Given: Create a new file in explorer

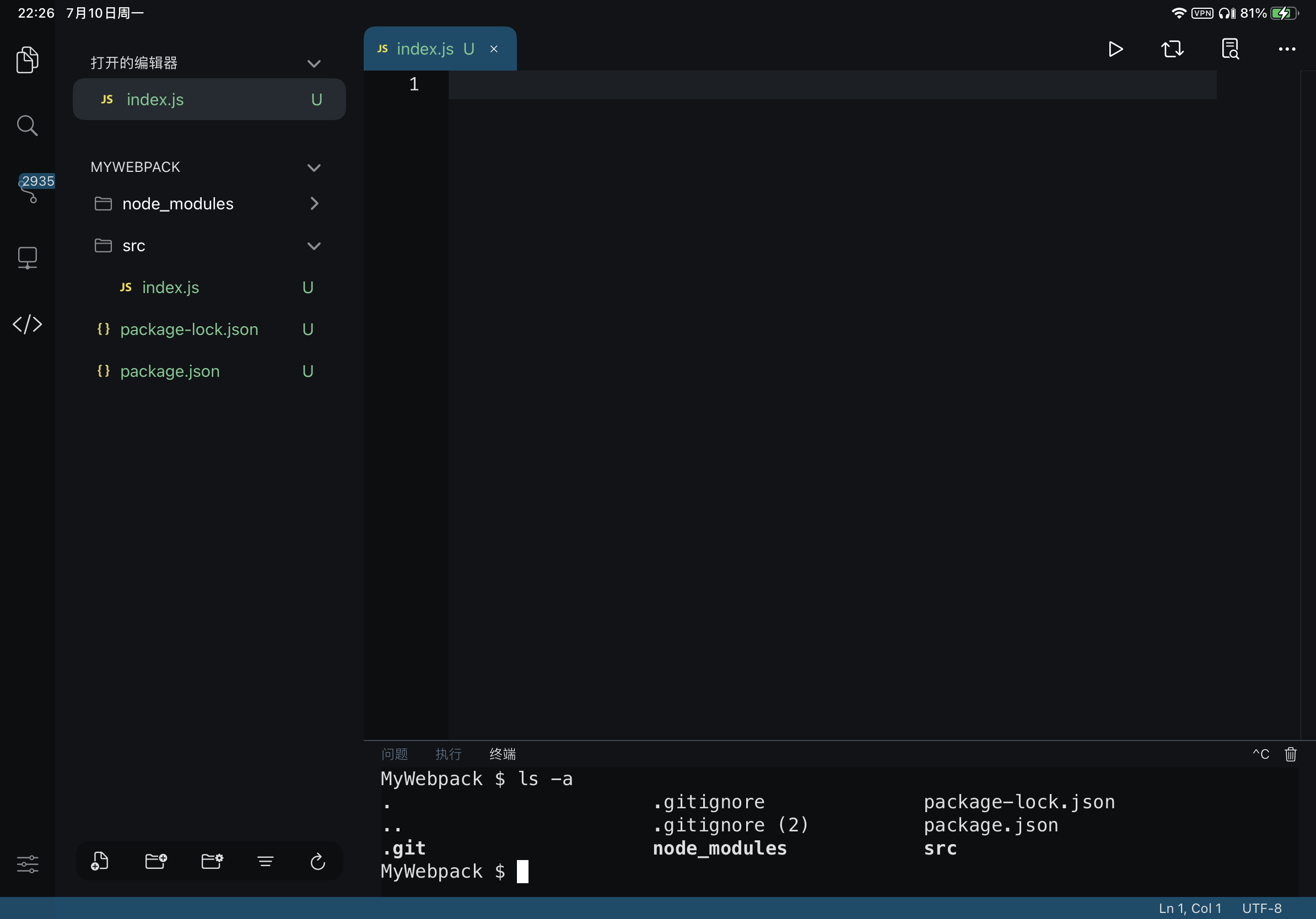Looking at the screenshot, I should point(100,861).
